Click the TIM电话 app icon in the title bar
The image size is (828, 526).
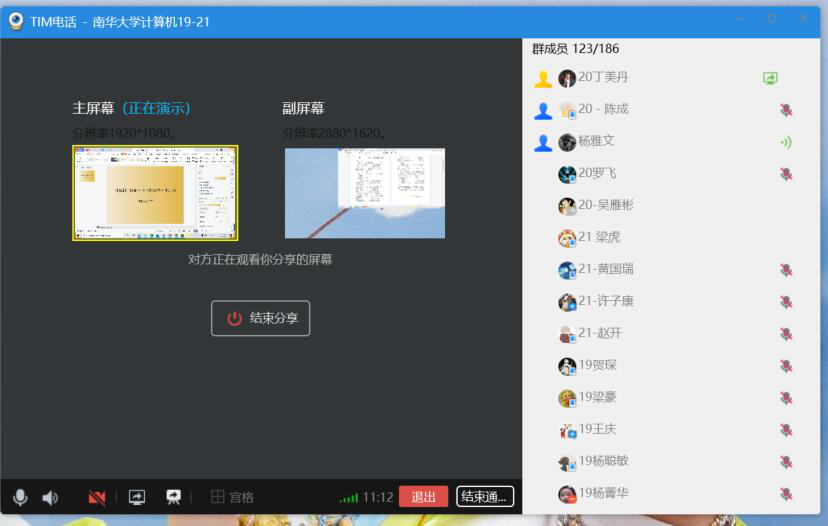[x=16, y=20]
